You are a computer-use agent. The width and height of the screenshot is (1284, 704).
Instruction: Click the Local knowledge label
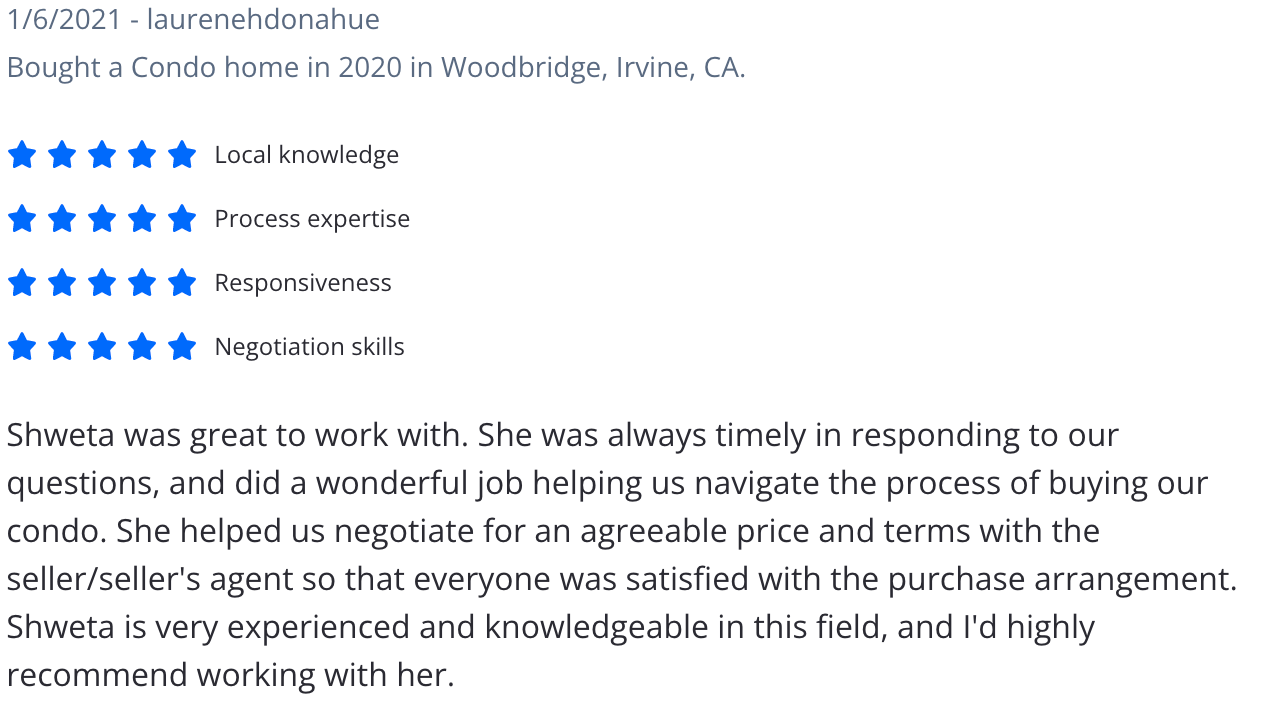pos(307,155)
